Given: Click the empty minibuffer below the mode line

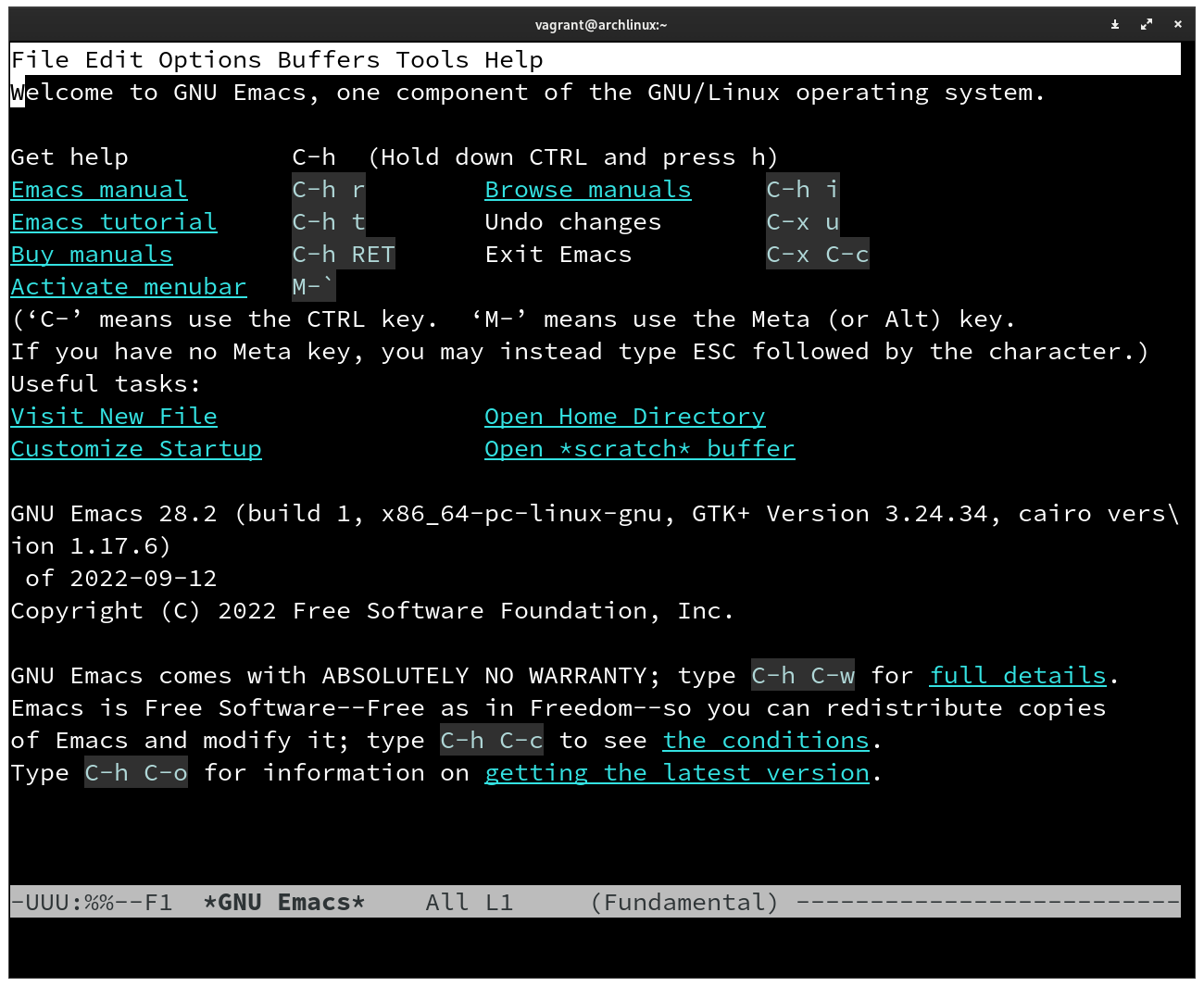Looking at the screenshot, I should pyautogui.click(x=596, y=935).
